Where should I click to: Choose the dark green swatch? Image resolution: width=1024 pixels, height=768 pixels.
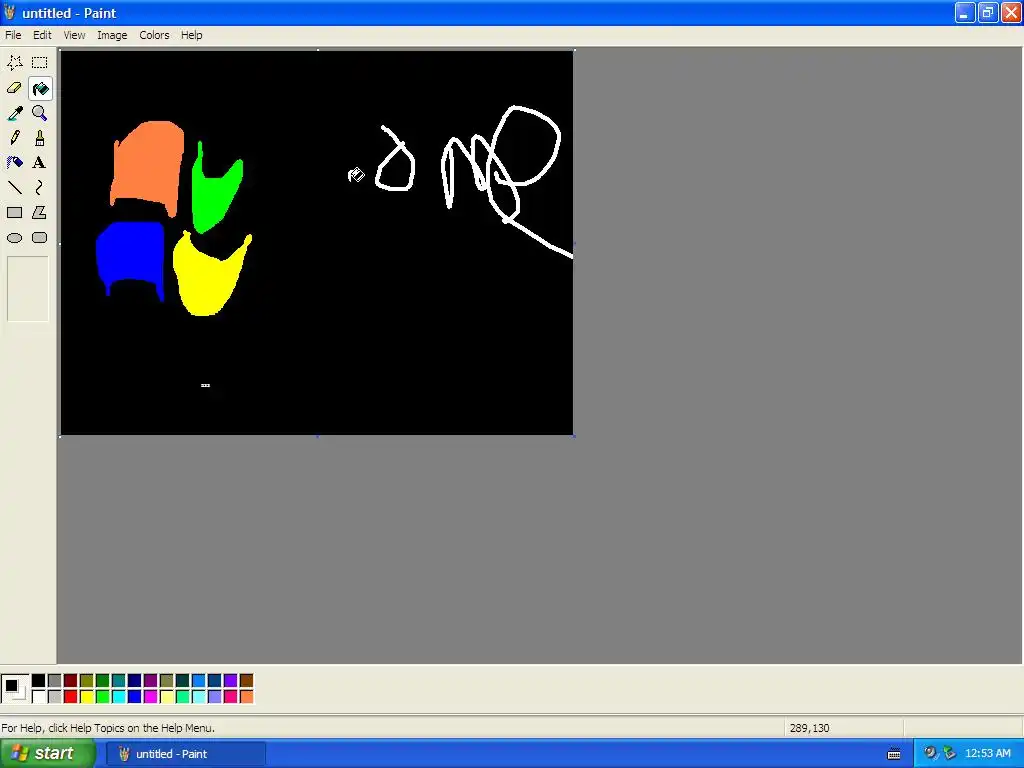103,681
